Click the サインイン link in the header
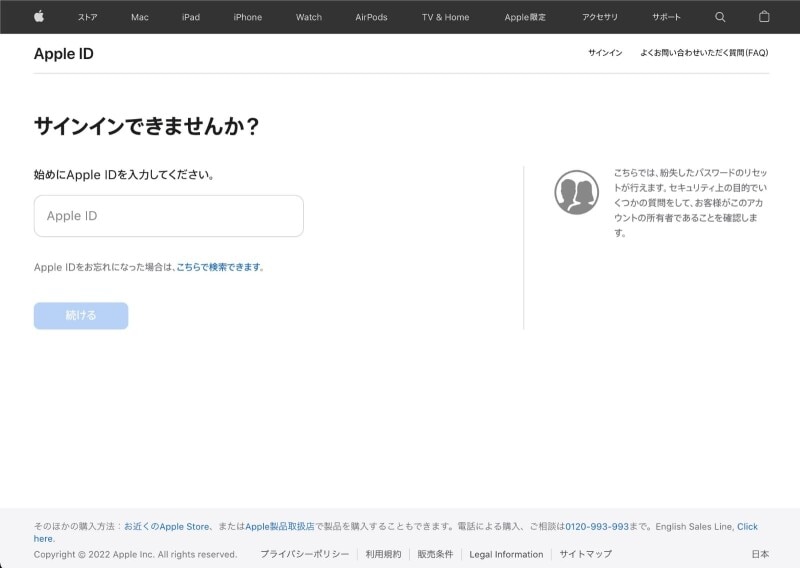This screenshot has height=568, width=800. click(x=605, y=53)
